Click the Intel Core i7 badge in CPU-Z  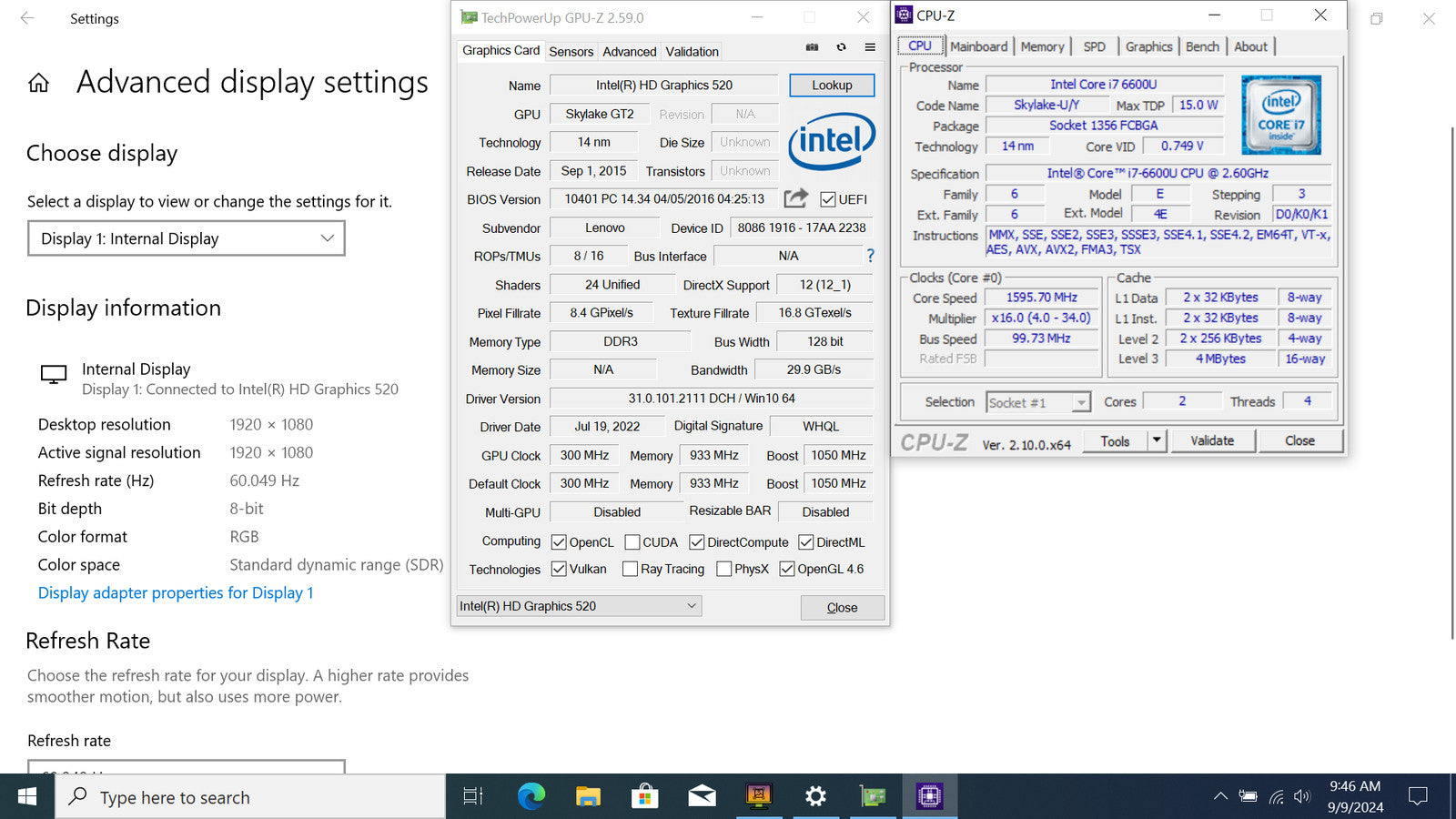[x=1281, y=115]
